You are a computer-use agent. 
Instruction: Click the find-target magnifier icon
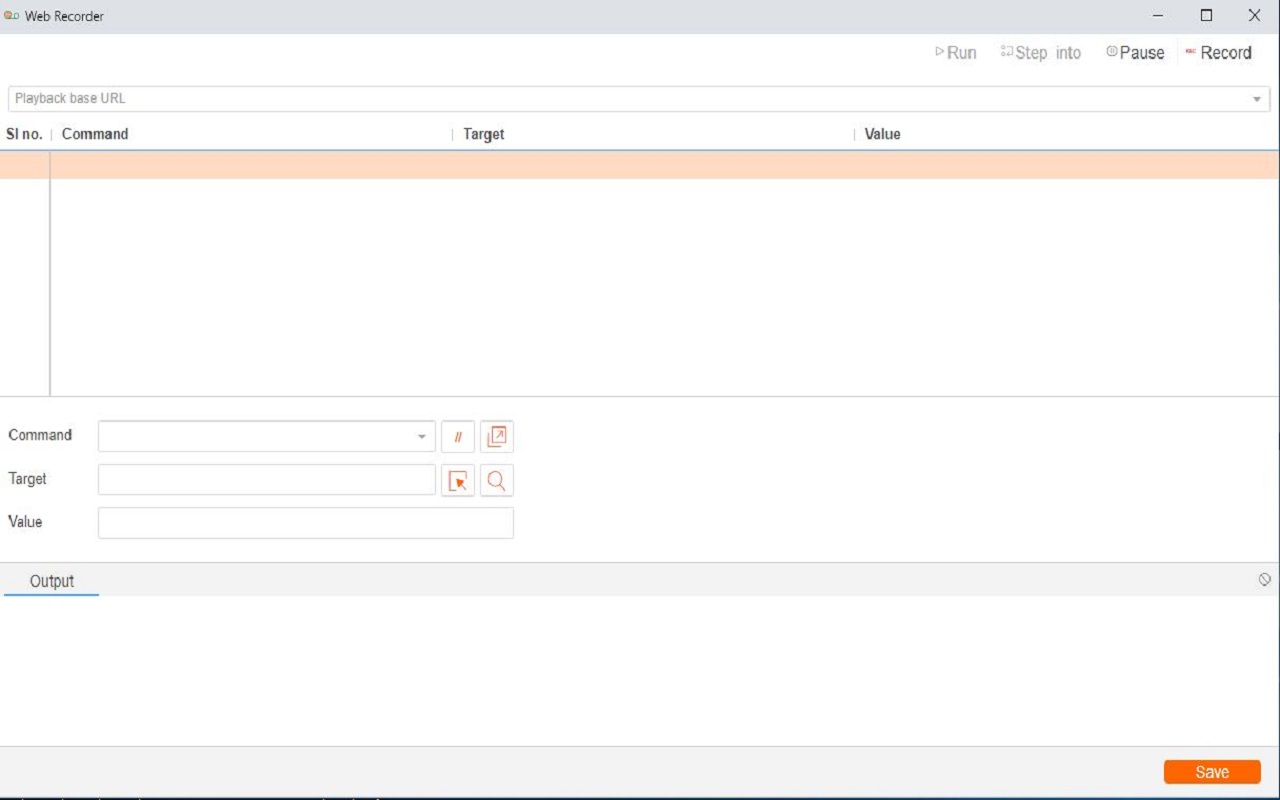coord(497,481)
